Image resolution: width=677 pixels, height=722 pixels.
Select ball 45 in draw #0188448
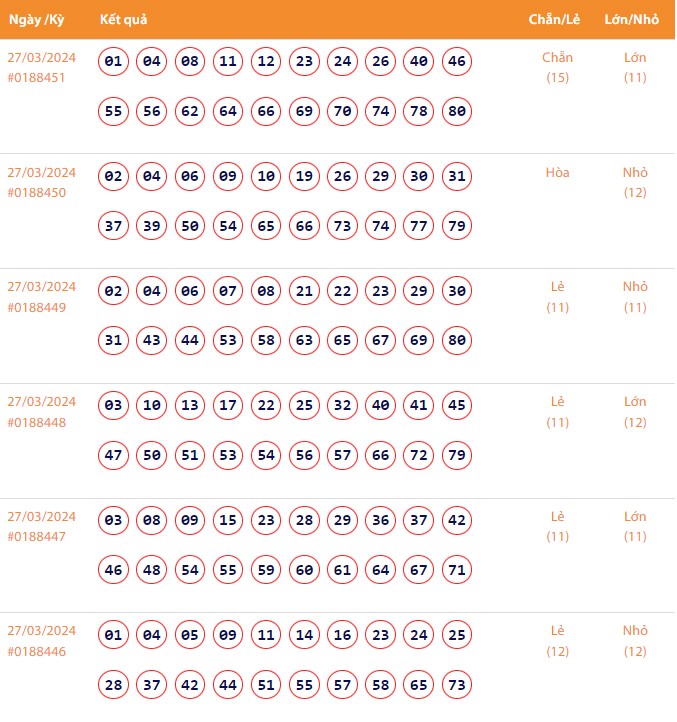(457, 406)
